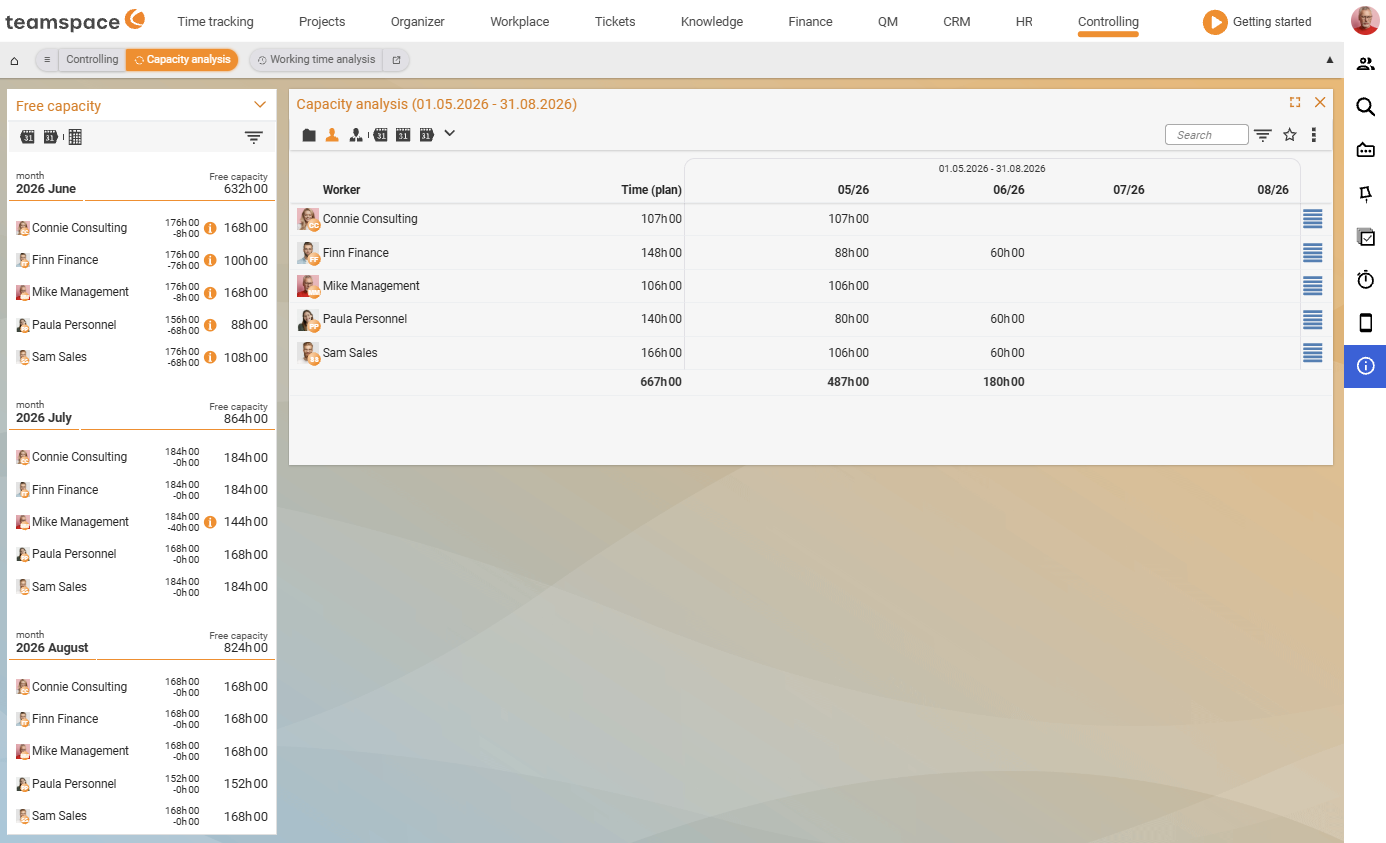1386x843 pixels.
Task: Open the stopwatch timer in right sidebar
Action: point(1365,280)
